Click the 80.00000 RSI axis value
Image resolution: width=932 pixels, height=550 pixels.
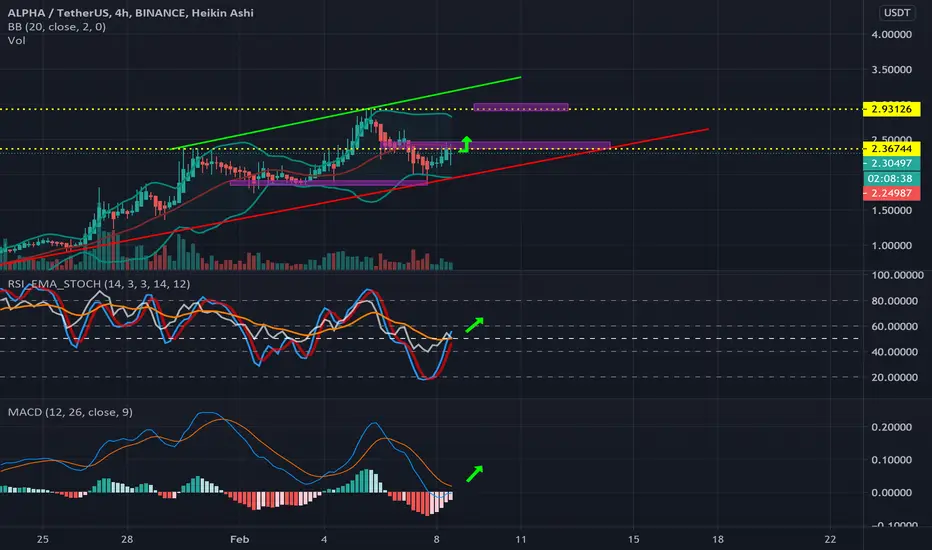point(895,301)
